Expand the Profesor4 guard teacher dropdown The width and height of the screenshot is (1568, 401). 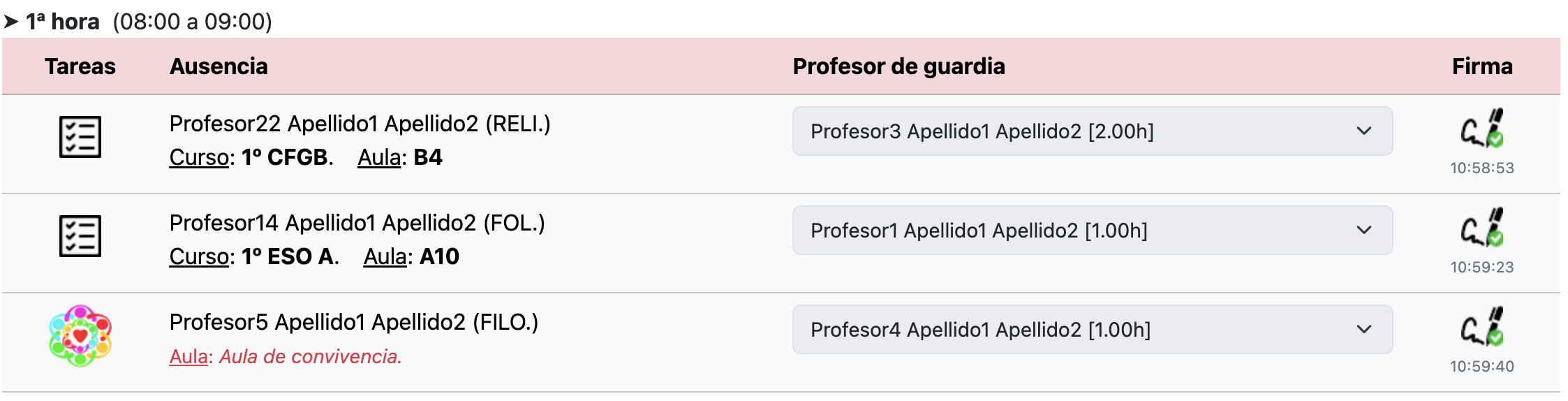(1093, 330)
